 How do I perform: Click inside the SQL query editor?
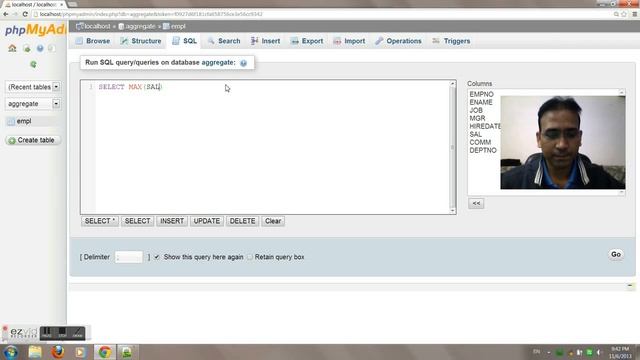click(x=268, y=147)
